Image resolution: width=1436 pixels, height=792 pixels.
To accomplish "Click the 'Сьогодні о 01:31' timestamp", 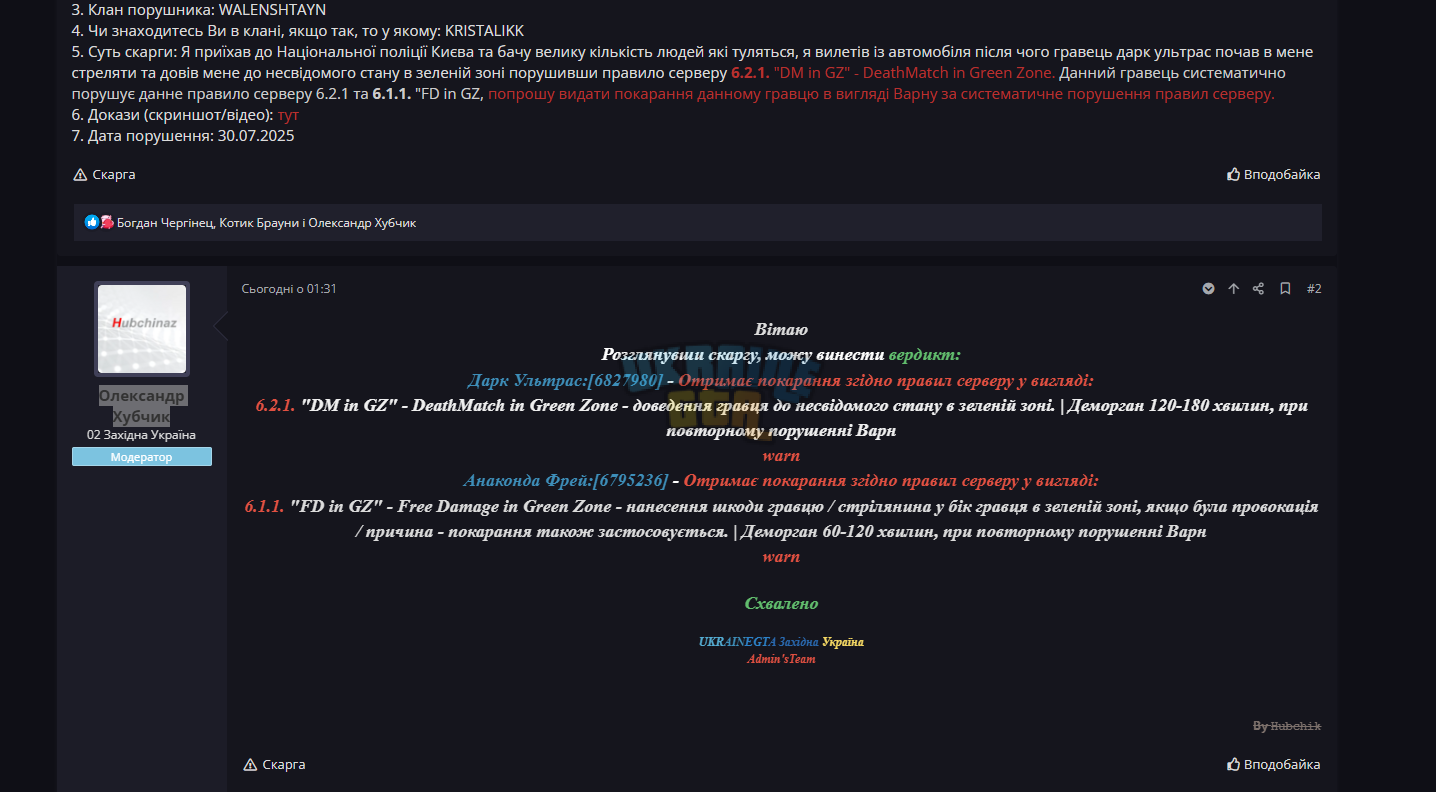I will tap(289, 289).
